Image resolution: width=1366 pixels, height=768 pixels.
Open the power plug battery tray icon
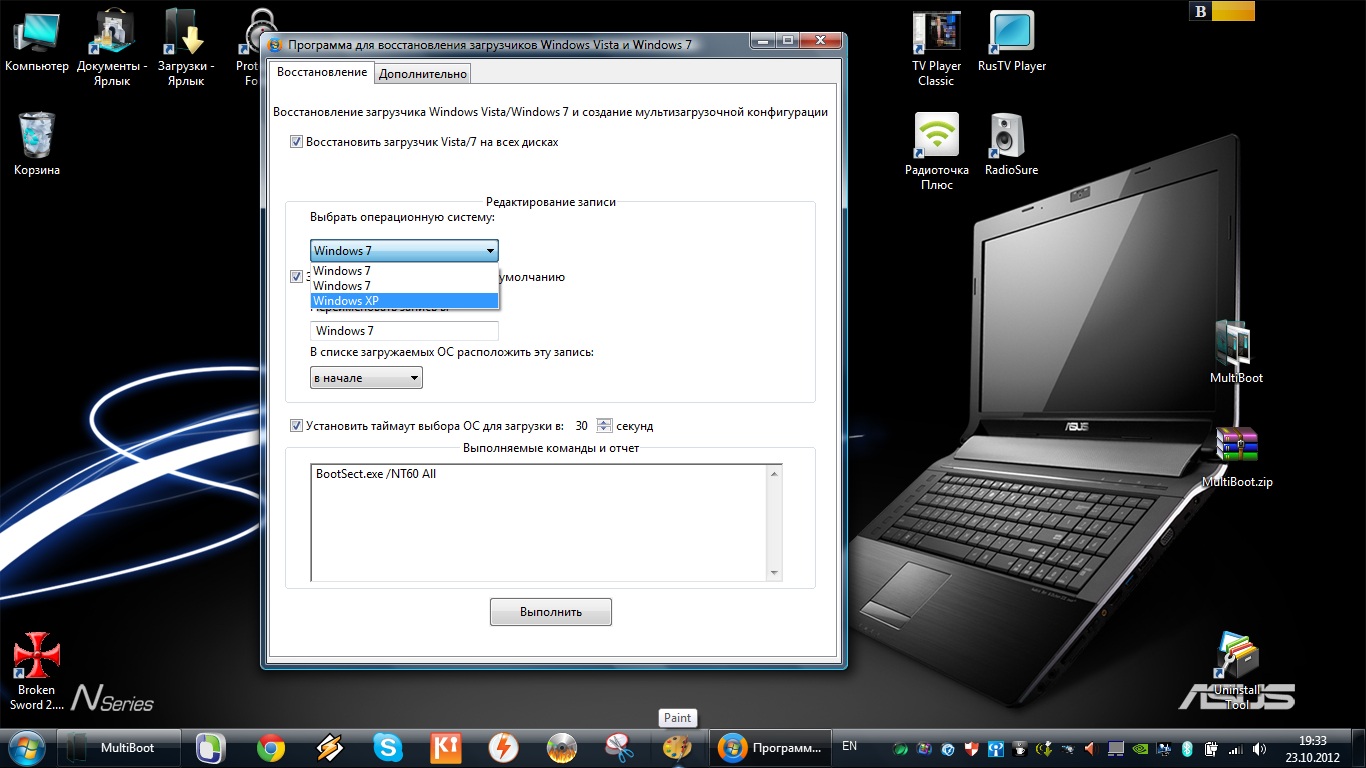pyautogui.click(x=1211, y=748)
